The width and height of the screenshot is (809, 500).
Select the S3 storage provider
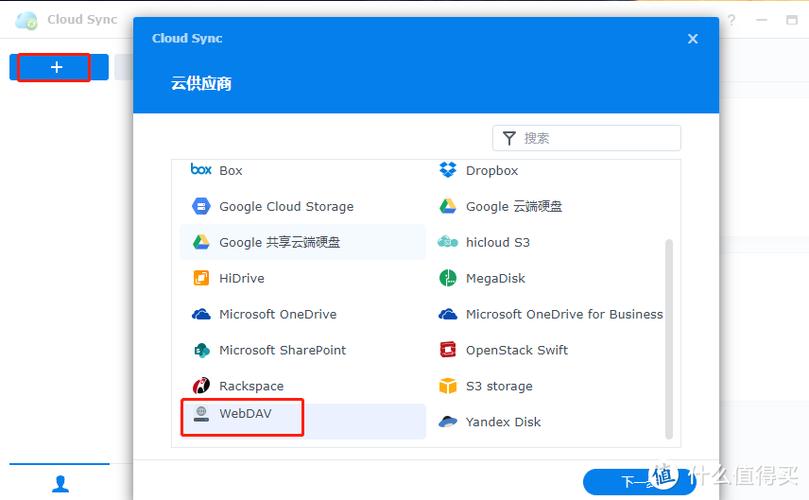(498, 386)
